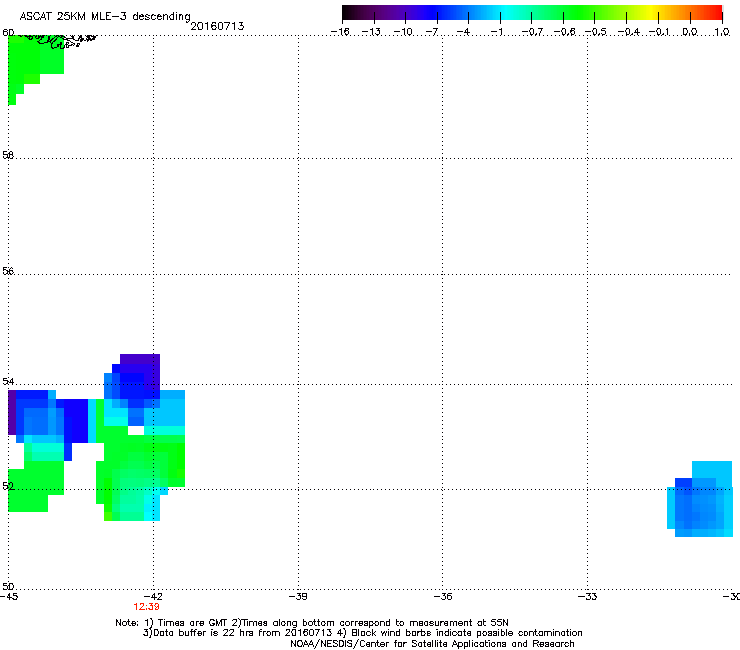Click the color bar label -13
This screenshot has width=740, height=650.
(x=371, y=32)
